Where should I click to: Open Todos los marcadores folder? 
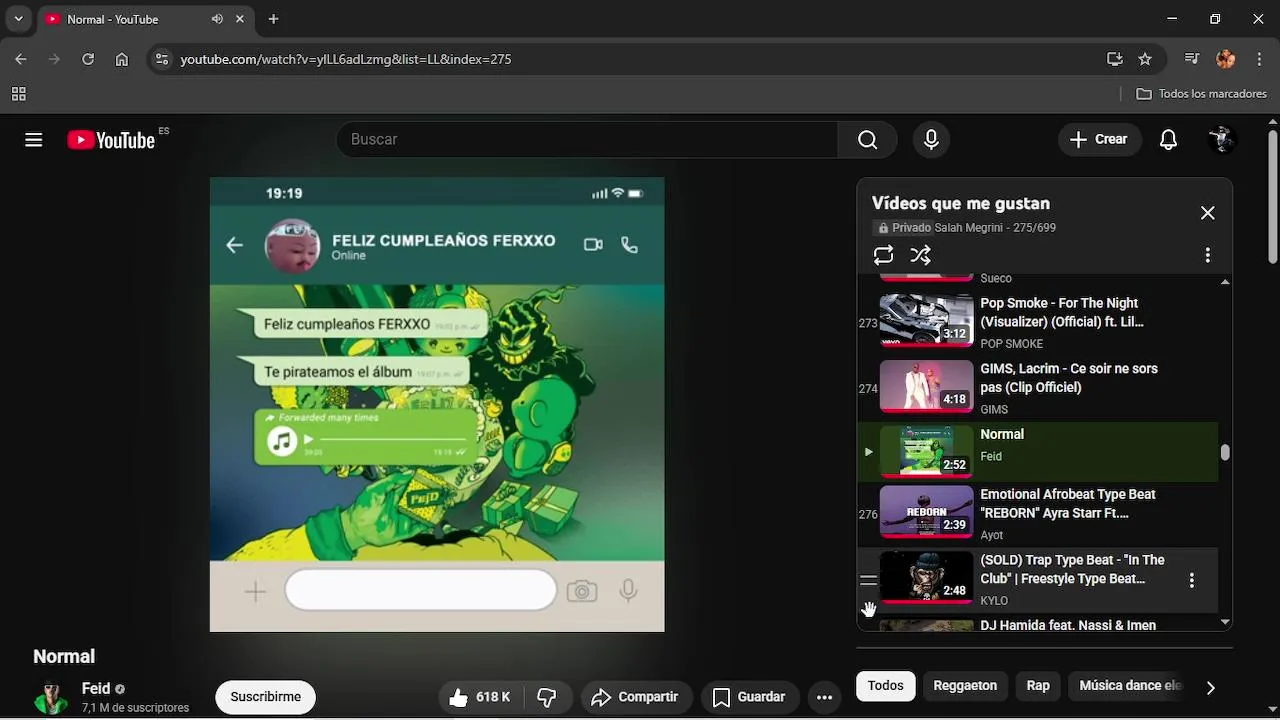[x=1202, y=94]
